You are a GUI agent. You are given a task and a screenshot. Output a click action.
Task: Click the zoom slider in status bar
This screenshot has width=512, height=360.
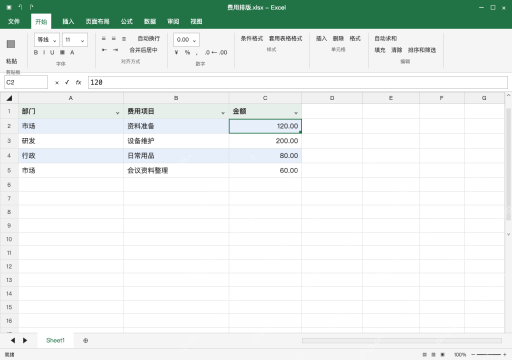(489, 355)
